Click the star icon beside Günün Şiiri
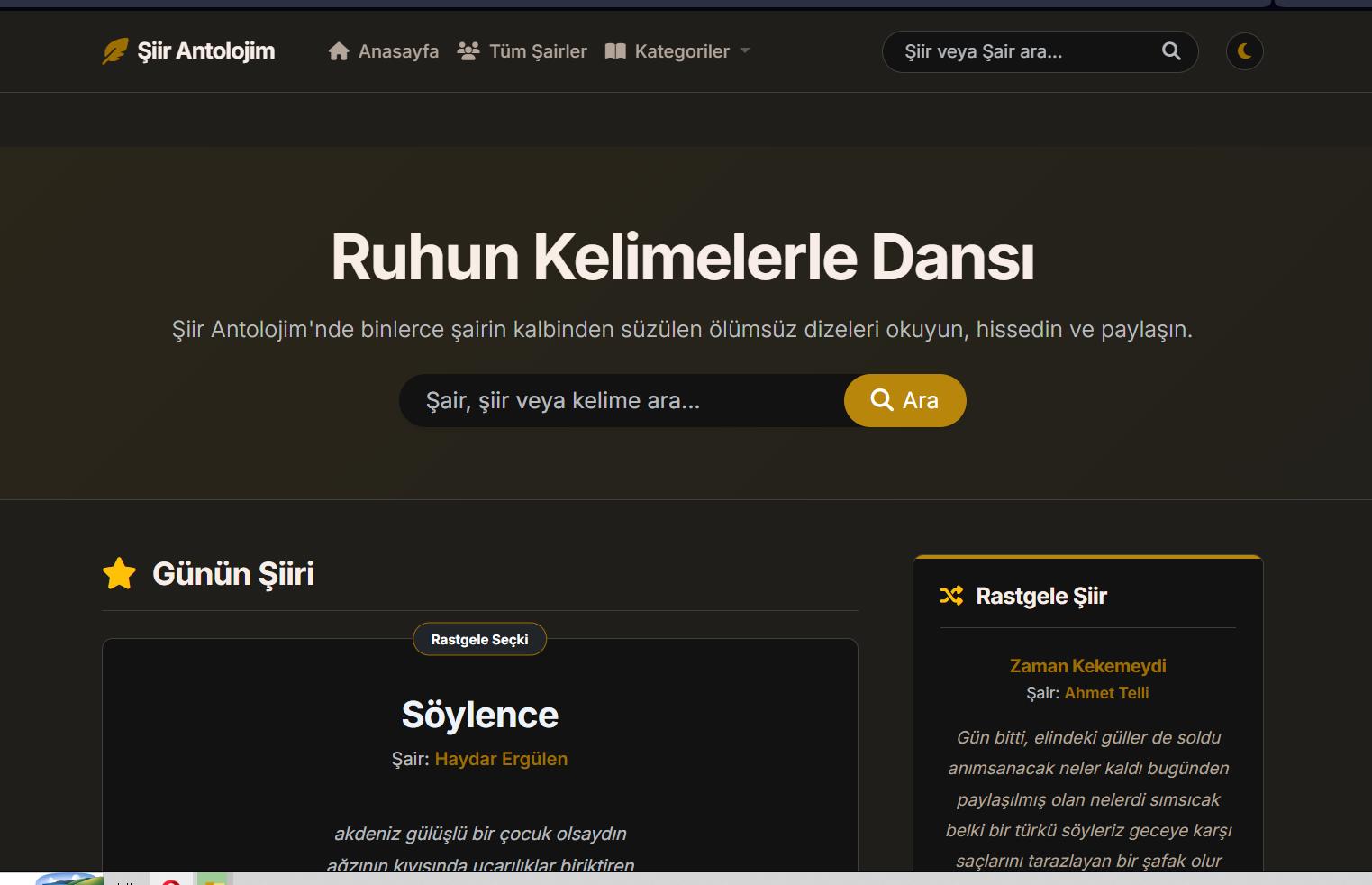Viewport: 1372px width, 885px height. click(119, 573)
